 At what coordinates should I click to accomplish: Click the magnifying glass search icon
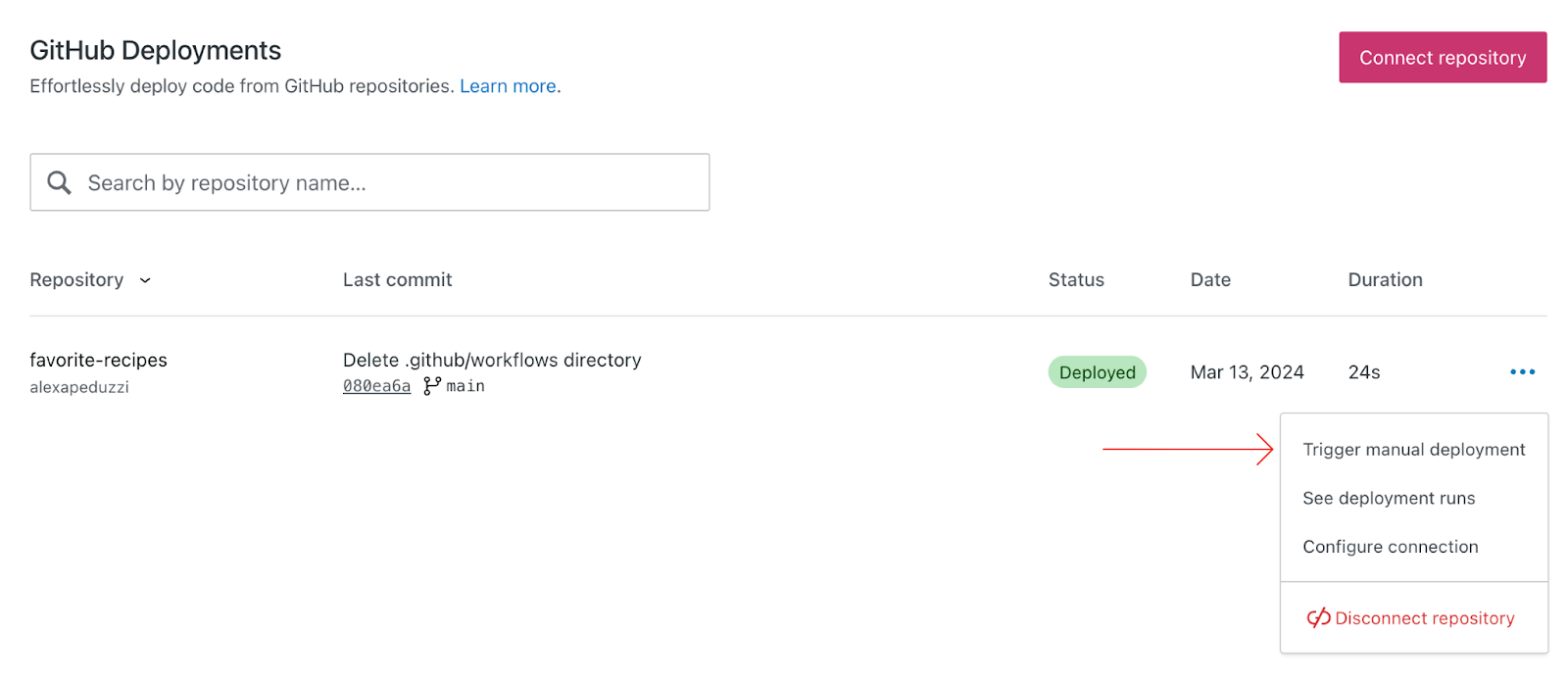click(x=59, y=182)
